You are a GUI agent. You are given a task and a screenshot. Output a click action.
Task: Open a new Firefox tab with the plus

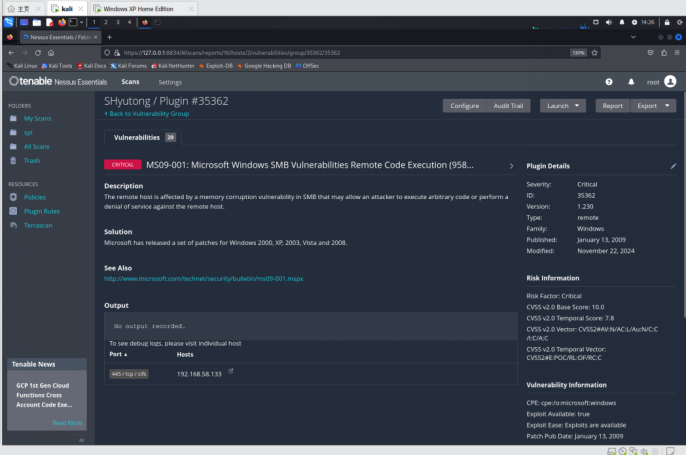109,37
